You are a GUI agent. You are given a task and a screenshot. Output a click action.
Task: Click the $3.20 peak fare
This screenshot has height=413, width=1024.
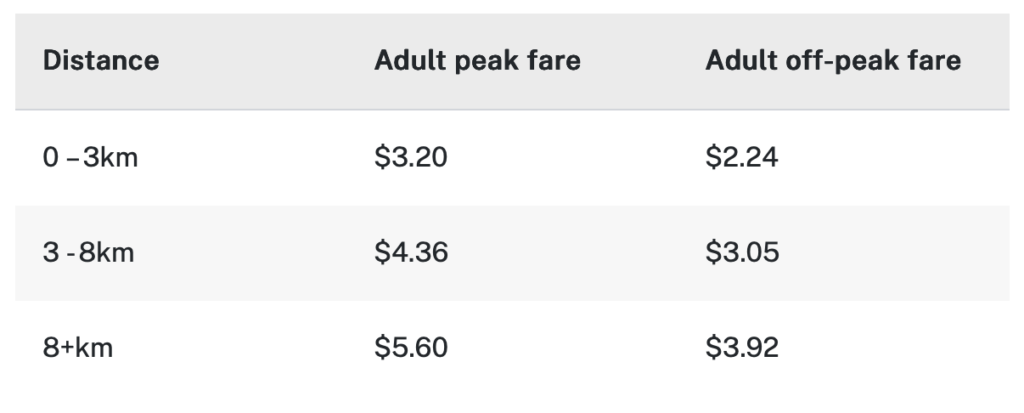click(x=411, y=158)
